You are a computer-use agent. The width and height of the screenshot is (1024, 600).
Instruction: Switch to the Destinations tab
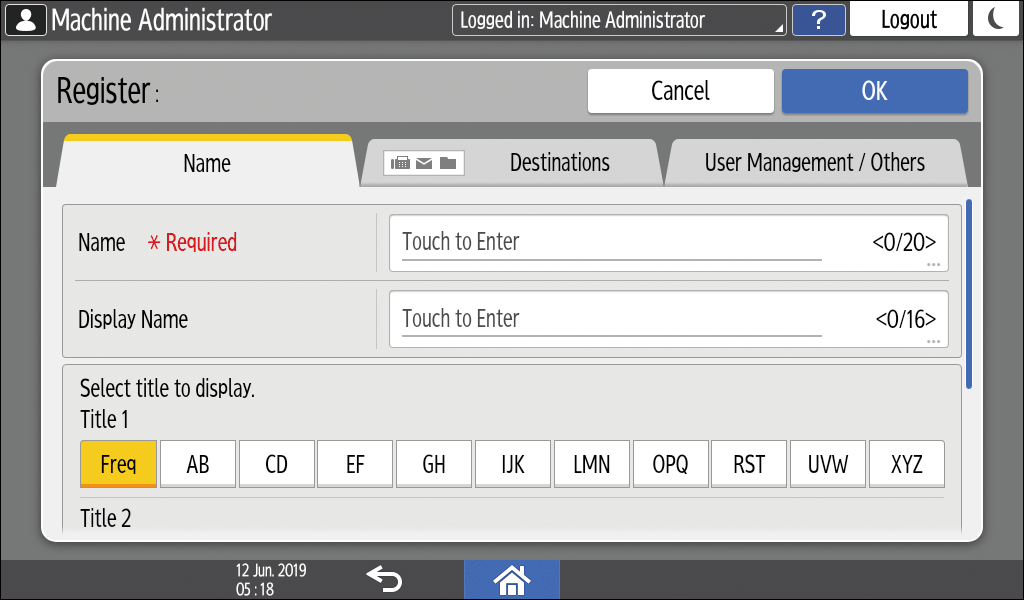[x=559, y=163]
